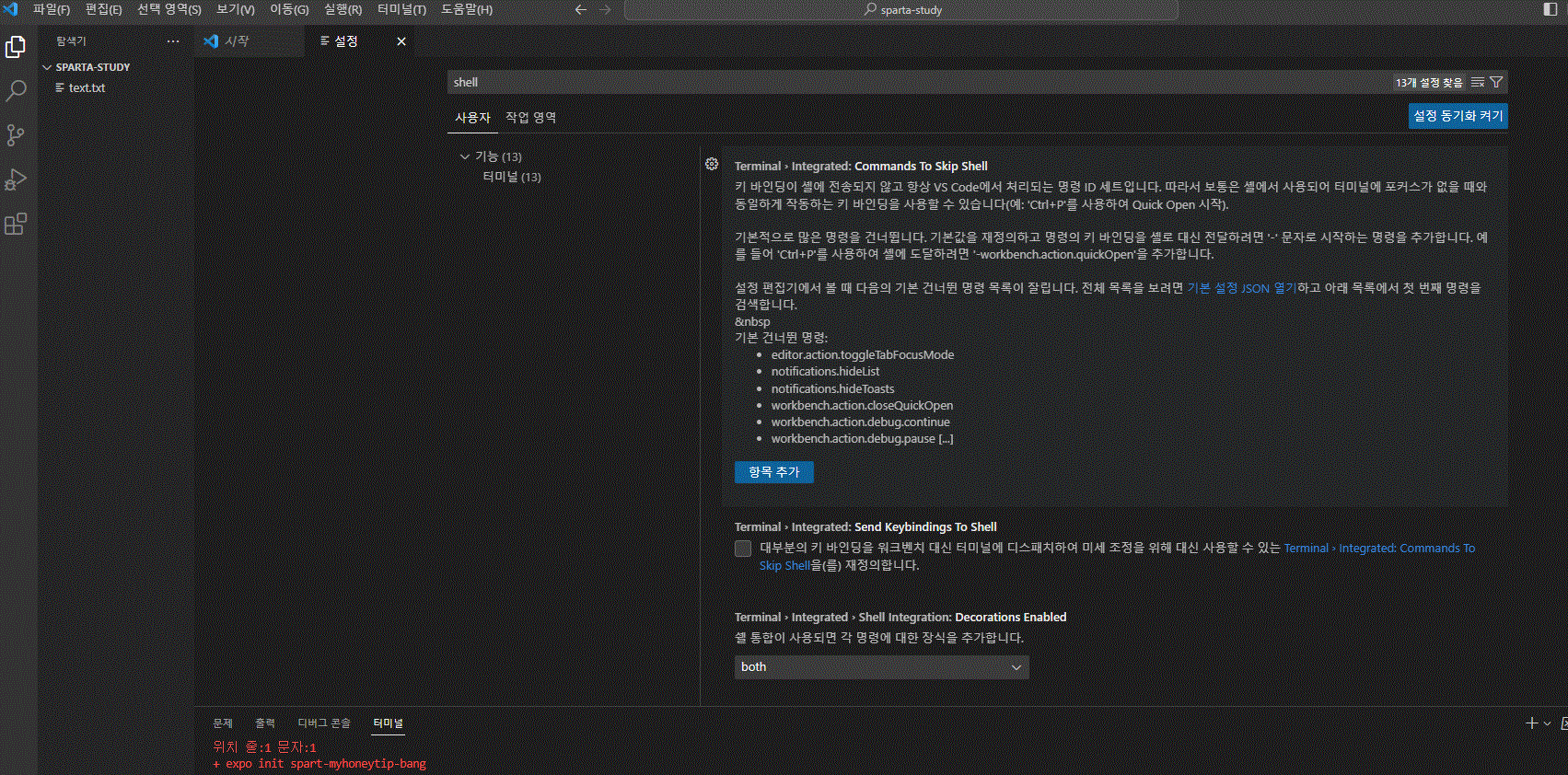Open the Extensions view
1568x775 pixels.
[16, 224]
